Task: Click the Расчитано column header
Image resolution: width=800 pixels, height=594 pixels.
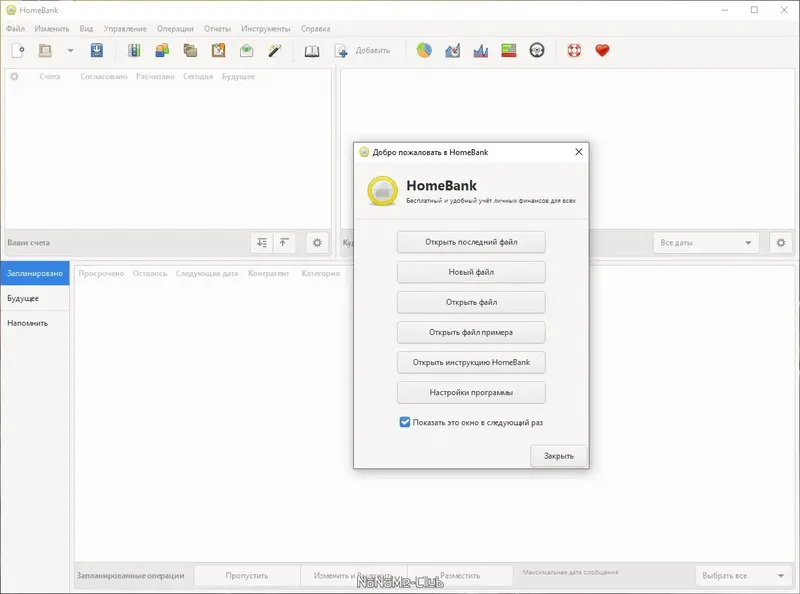Action: (x=155, y=76)
